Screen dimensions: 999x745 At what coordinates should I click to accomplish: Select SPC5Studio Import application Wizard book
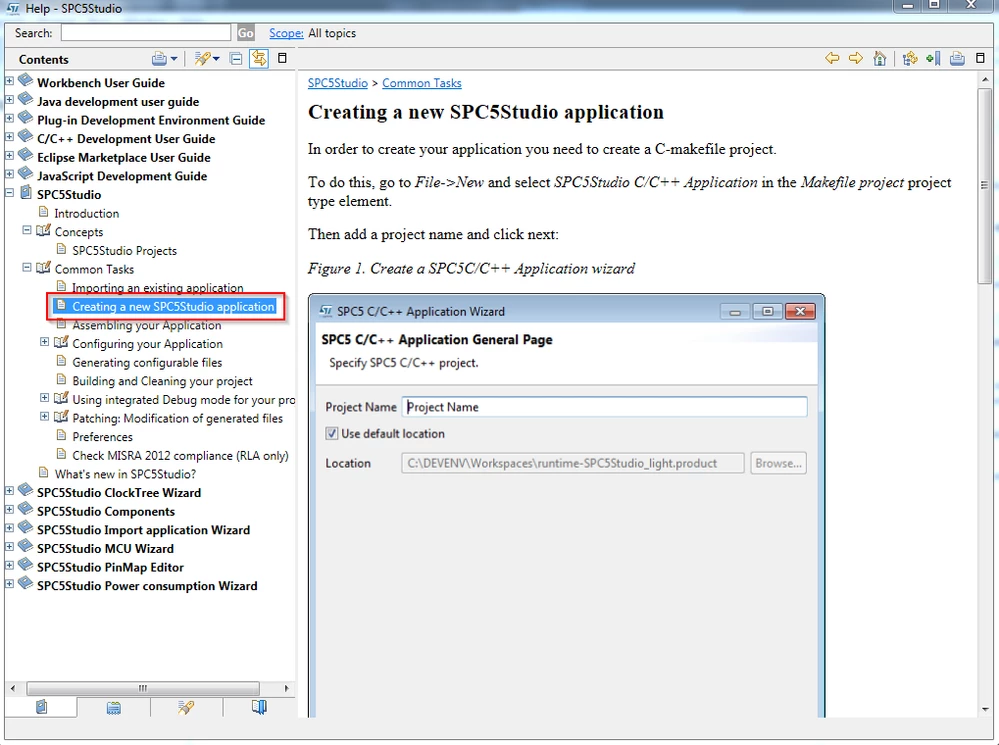coord(143,530)
